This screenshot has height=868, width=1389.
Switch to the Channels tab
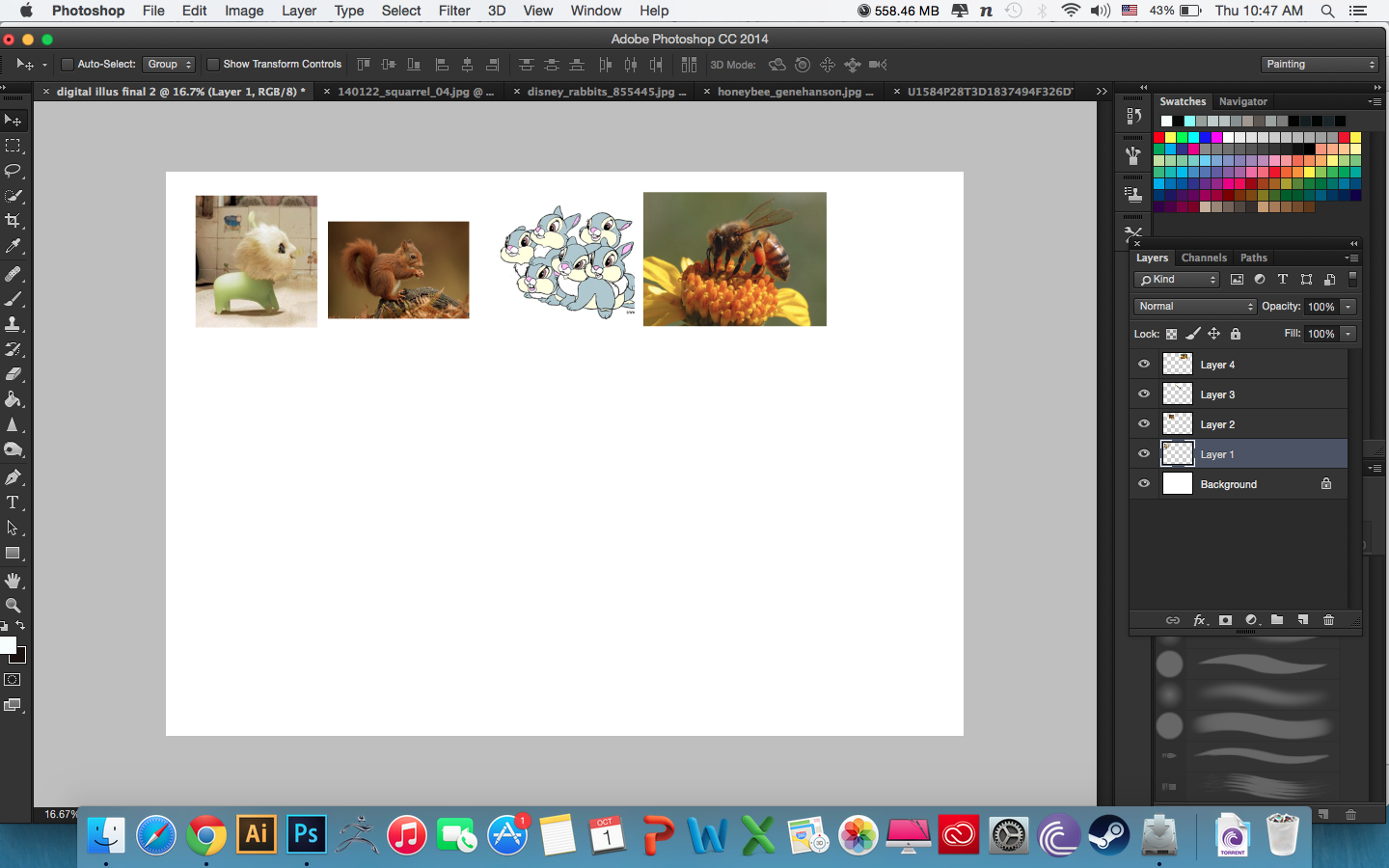1204,258
